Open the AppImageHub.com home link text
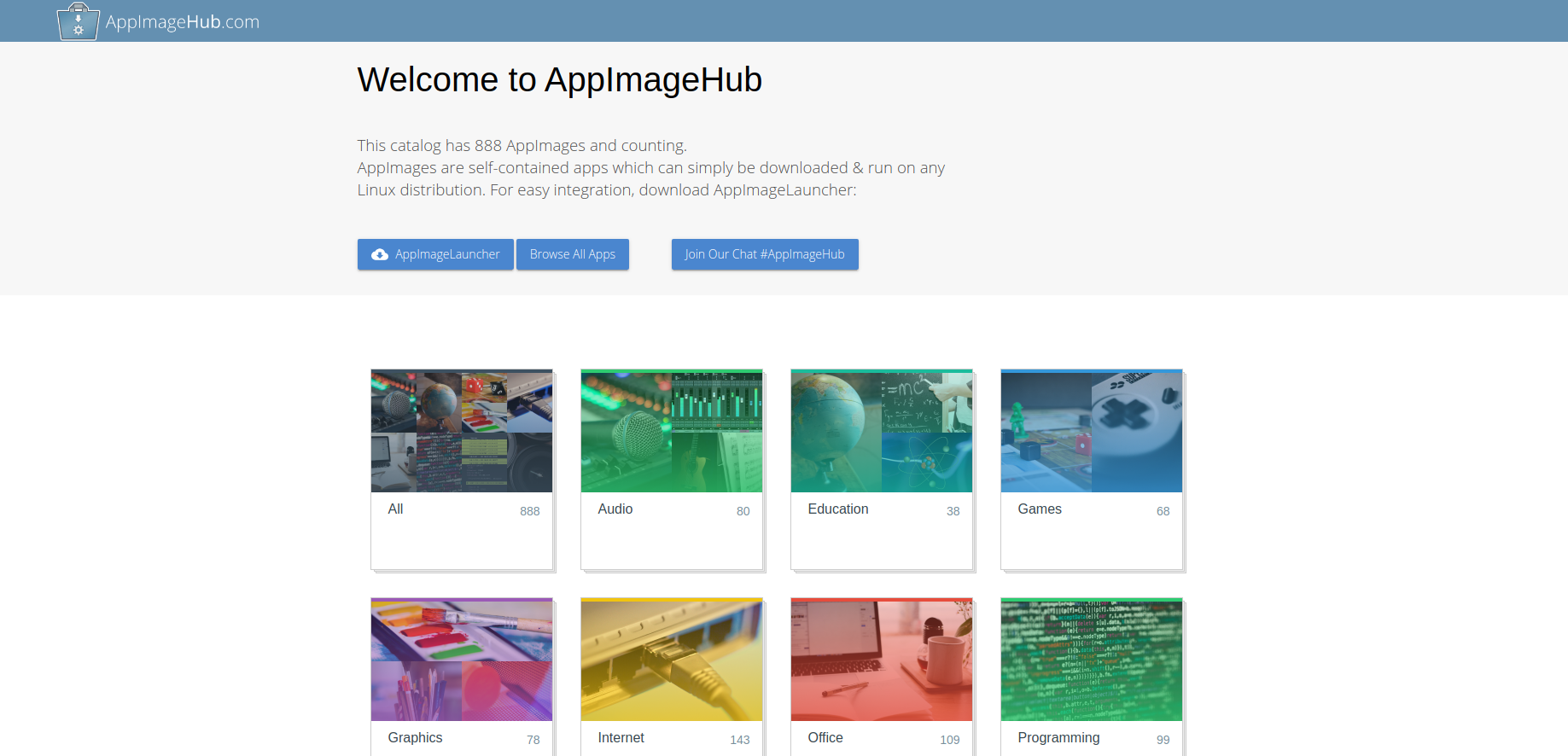The width and height of the screenshot is (1568, 756). [x=183, y=22]
